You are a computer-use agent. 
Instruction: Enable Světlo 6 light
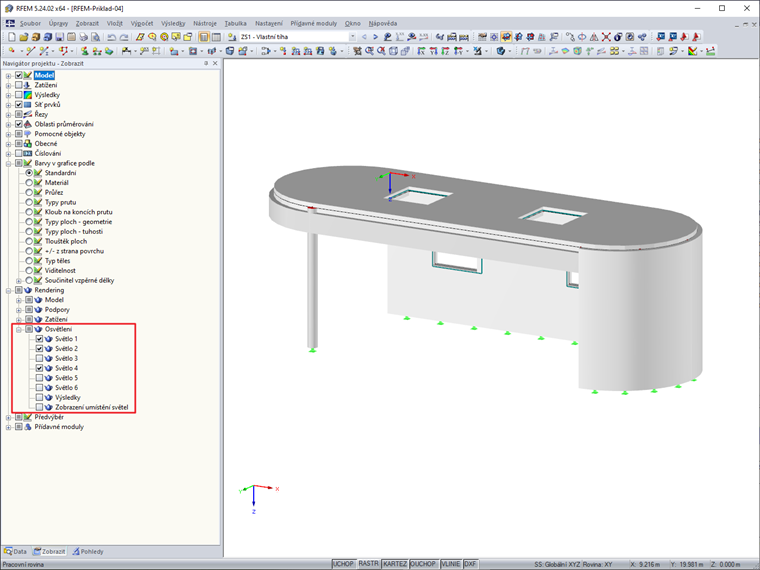click(x=39, y=387)
